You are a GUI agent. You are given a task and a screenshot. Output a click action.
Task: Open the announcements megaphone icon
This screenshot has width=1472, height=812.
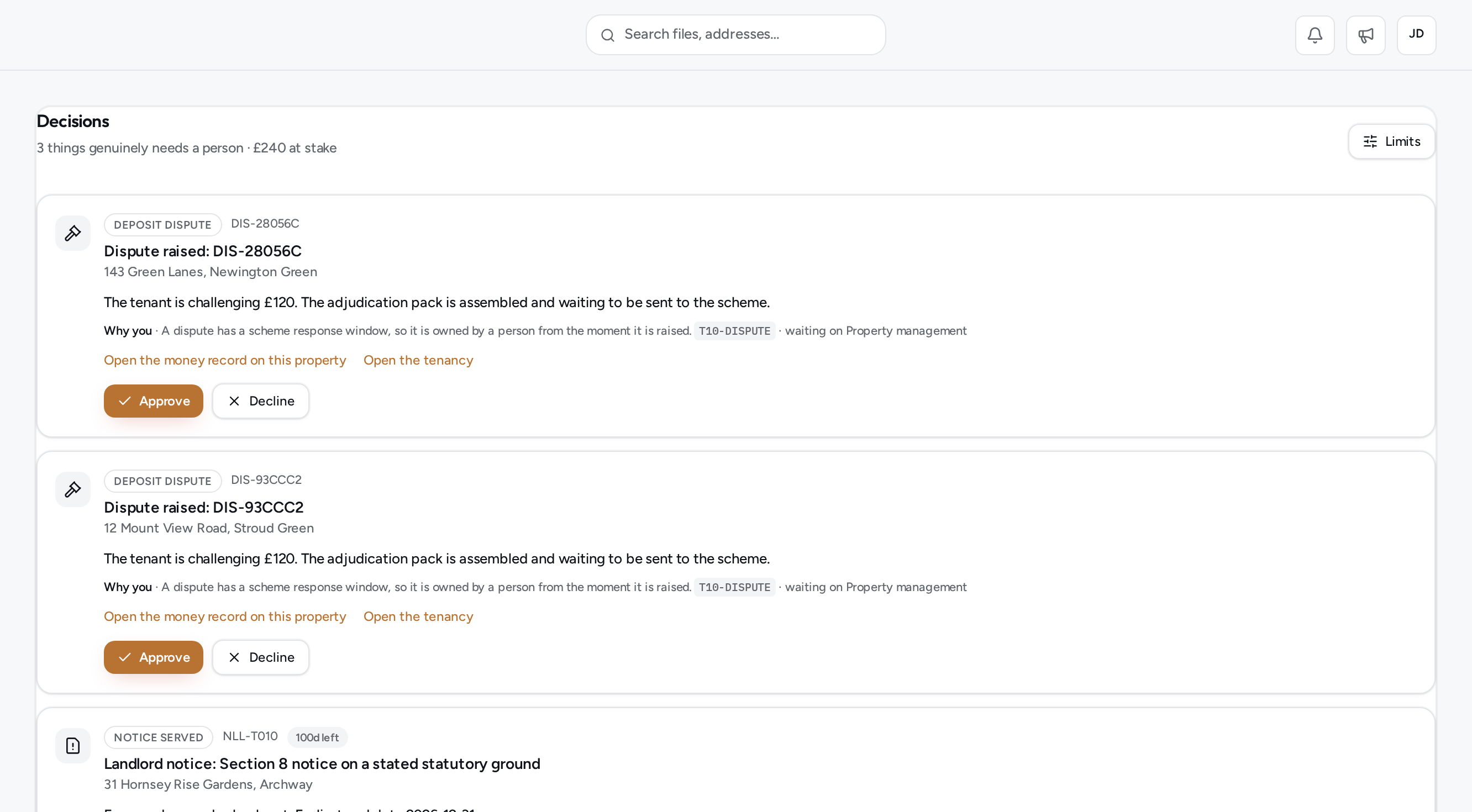click(1365, 35)
